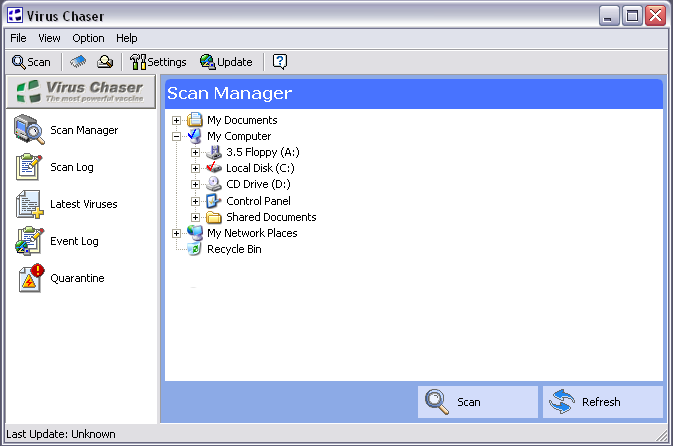The image size is (673, 446).
Task: Click the help question mark toolbar icon
Action: (280, 62)
